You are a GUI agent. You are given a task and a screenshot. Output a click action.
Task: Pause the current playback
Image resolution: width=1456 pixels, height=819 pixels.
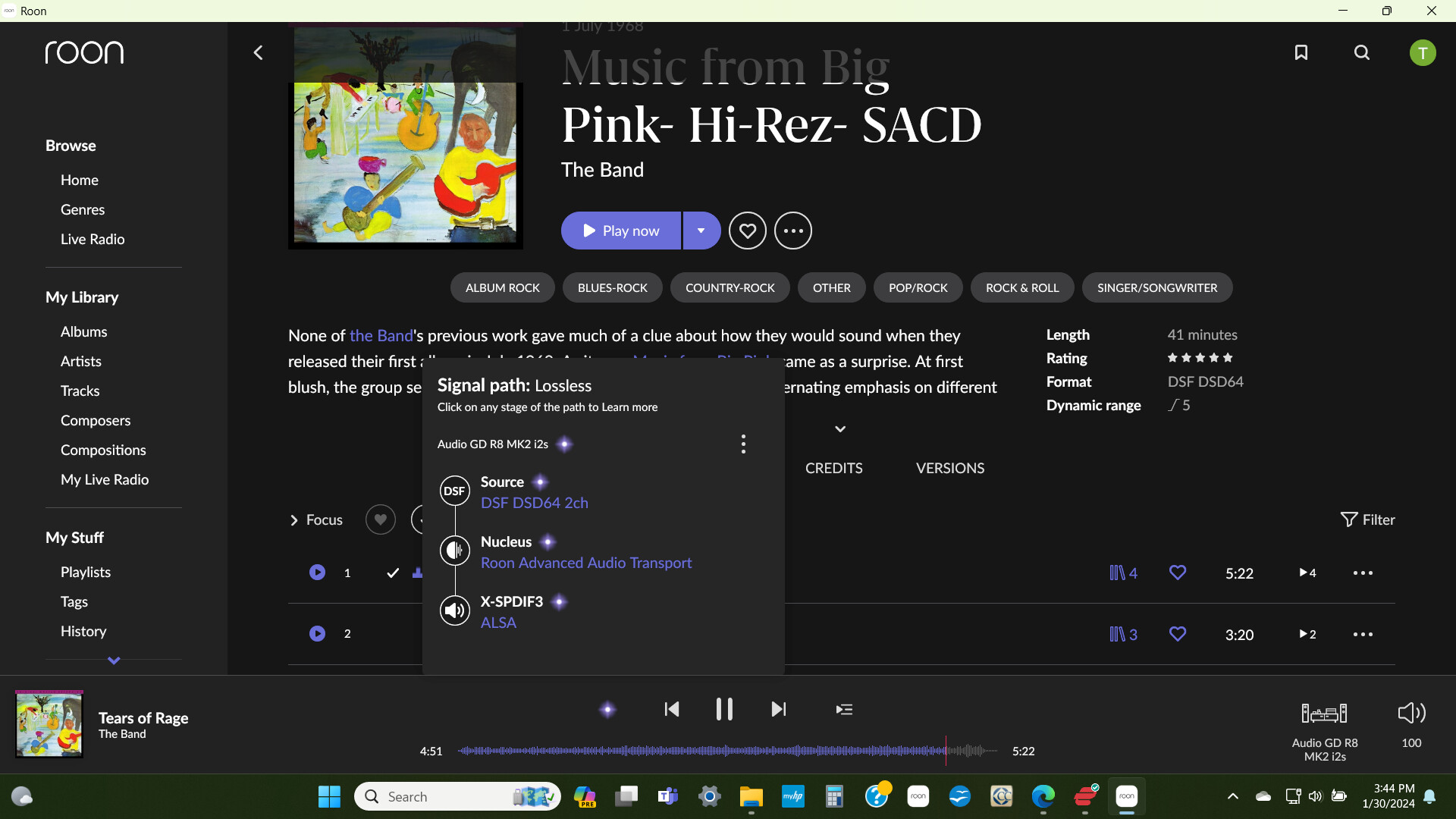click(x=724, y=709)
